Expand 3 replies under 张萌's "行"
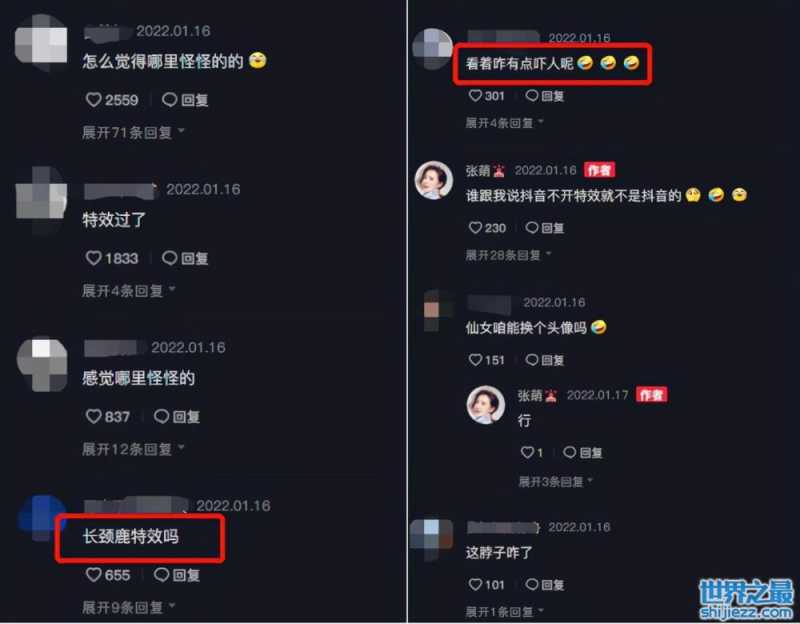 point(556,481)
